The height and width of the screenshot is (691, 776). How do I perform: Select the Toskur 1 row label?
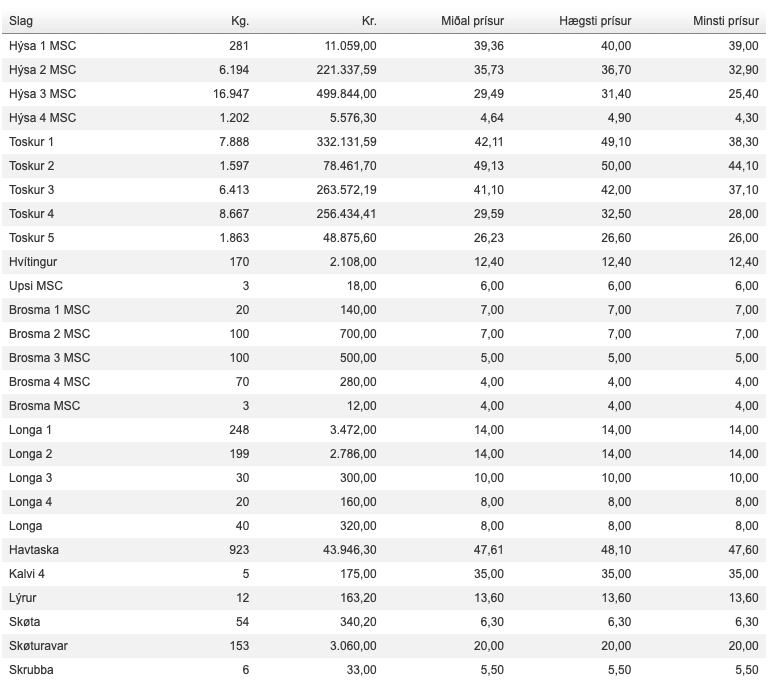click(x=31, y=141)
